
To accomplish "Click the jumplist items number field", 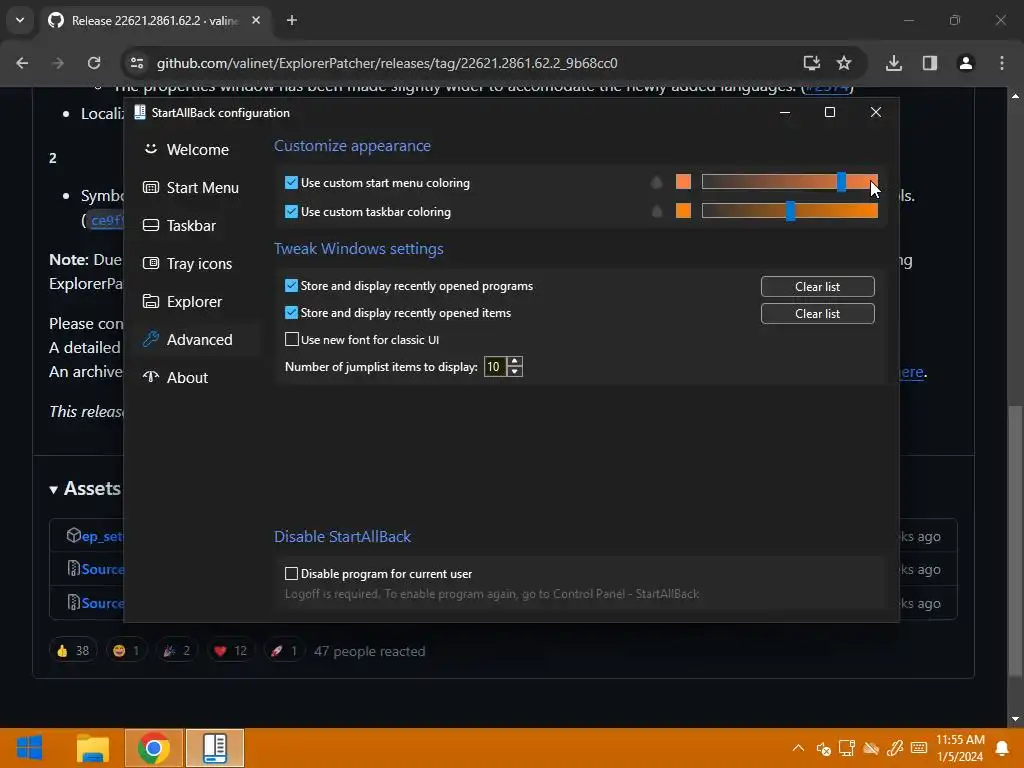I will coord(494,367).
